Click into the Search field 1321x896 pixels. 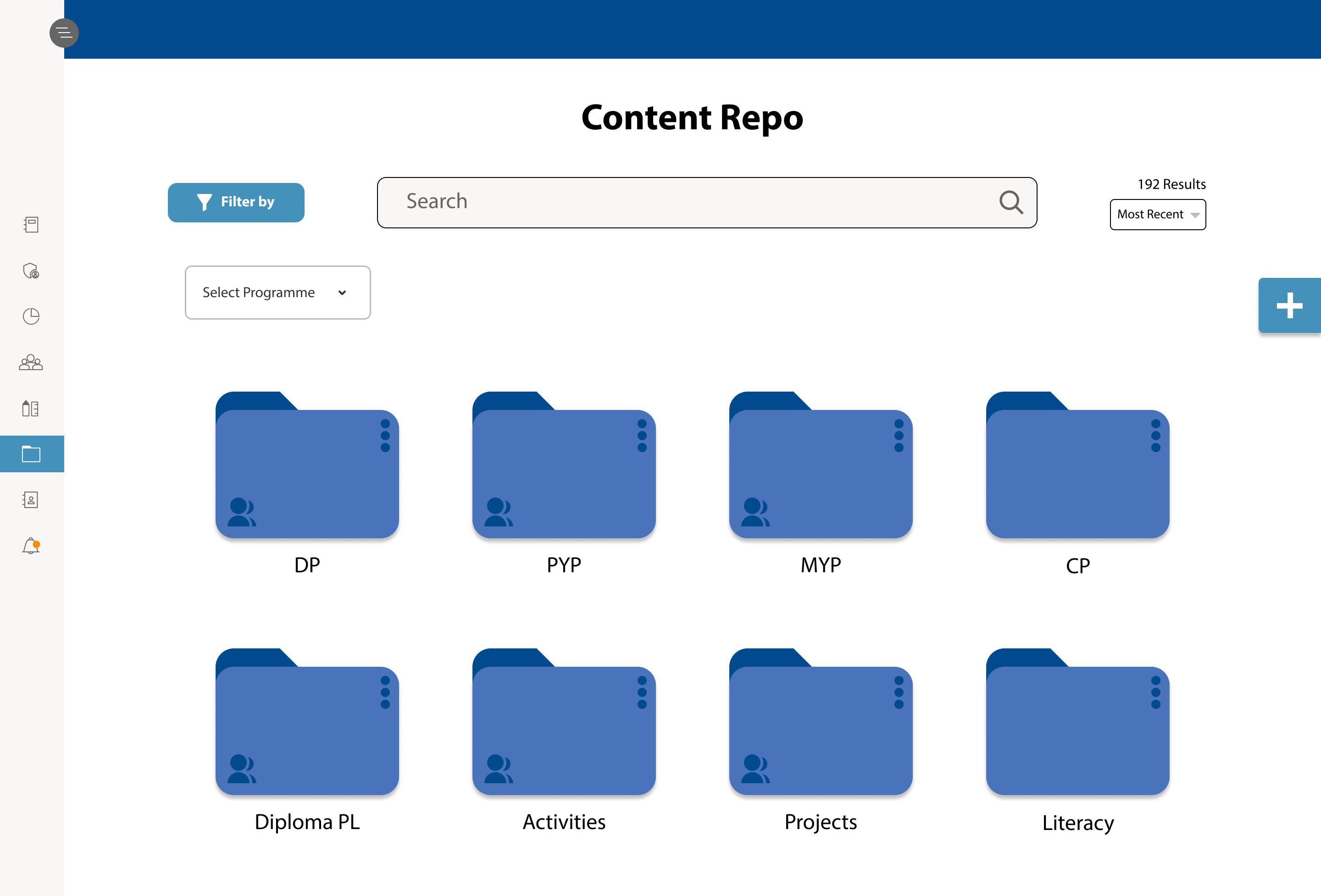pyautogui.click(x=682, y=202)
